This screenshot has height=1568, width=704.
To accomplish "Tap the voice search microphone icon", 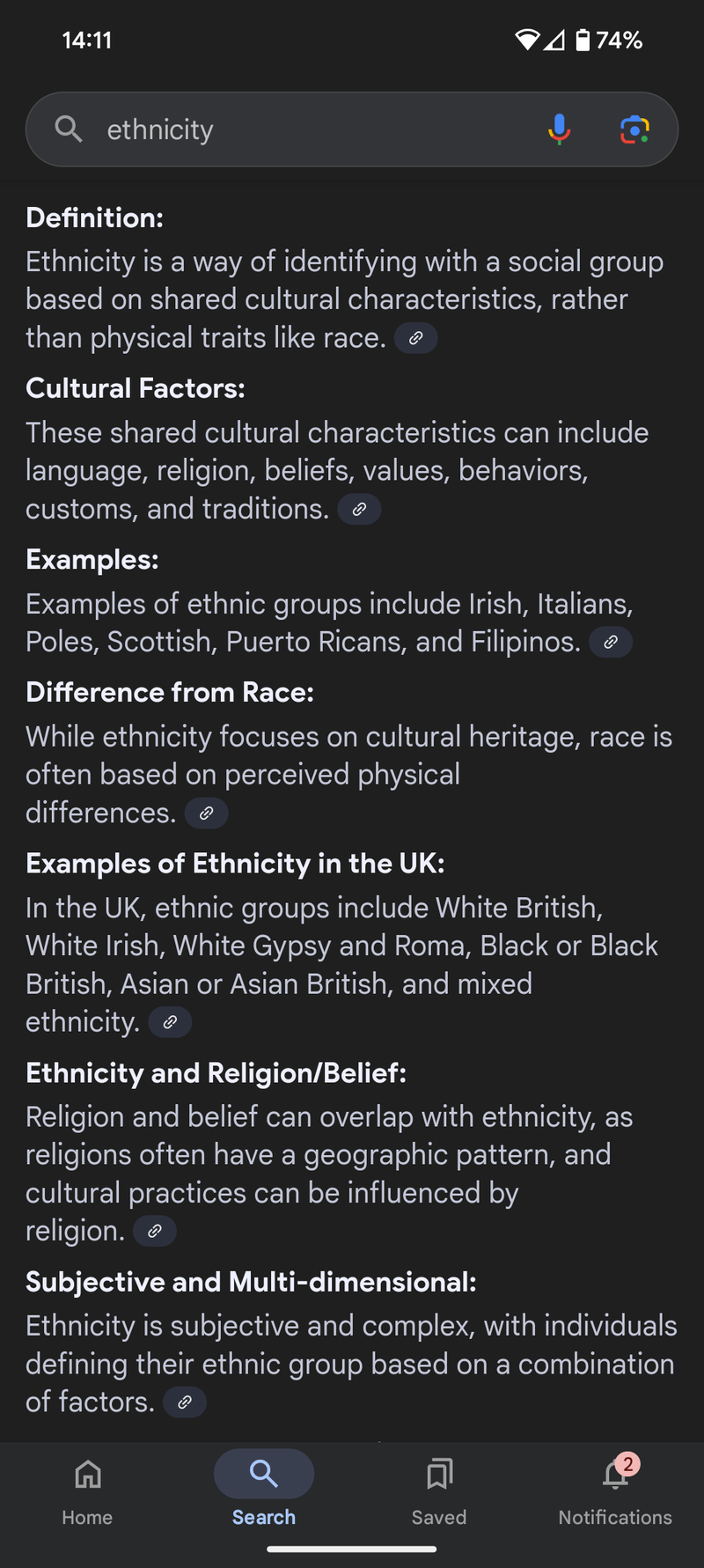I will [559, 129].
